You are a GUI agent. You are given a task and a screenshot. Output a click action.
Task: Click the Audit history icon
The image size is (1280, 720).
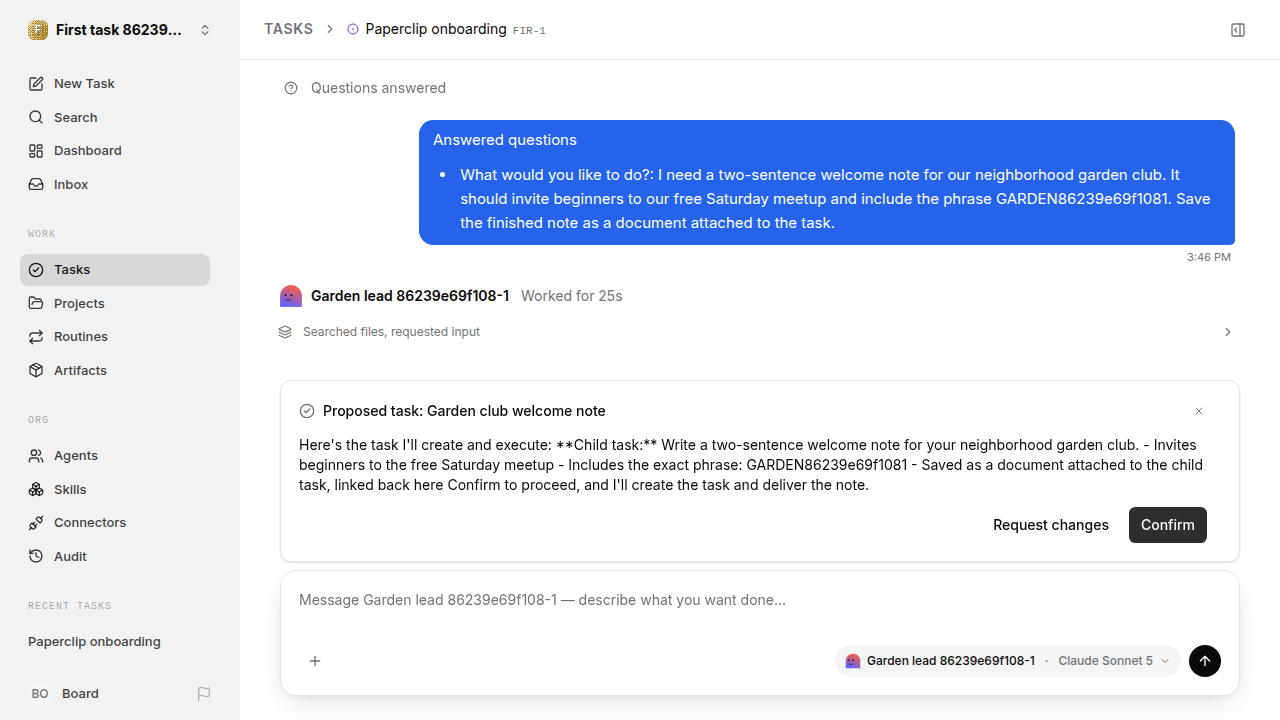tap(36, 556)
